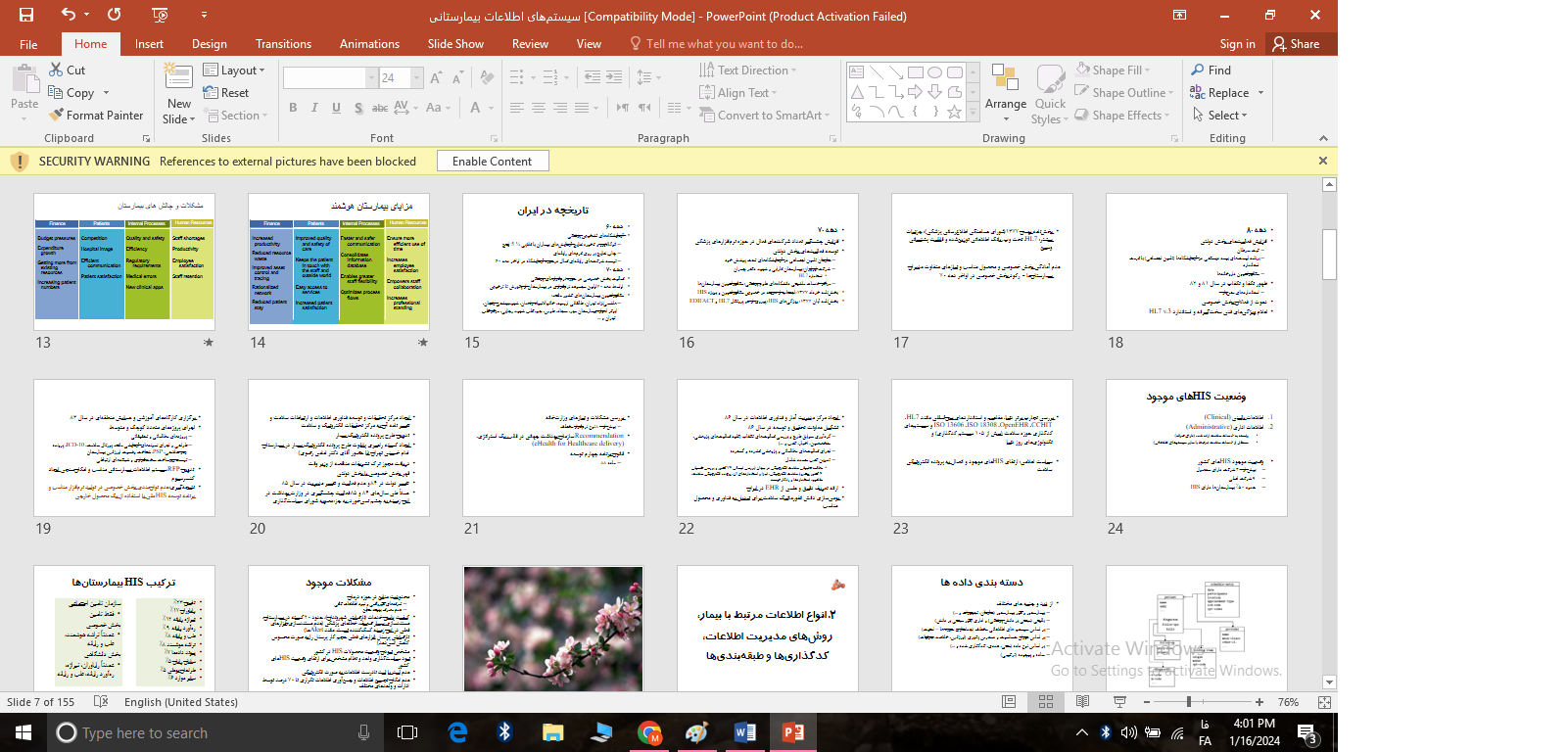Screen dimensions: 1568x752
Task: Toggle Normal view in status bar
Action: click(1009, 702)
